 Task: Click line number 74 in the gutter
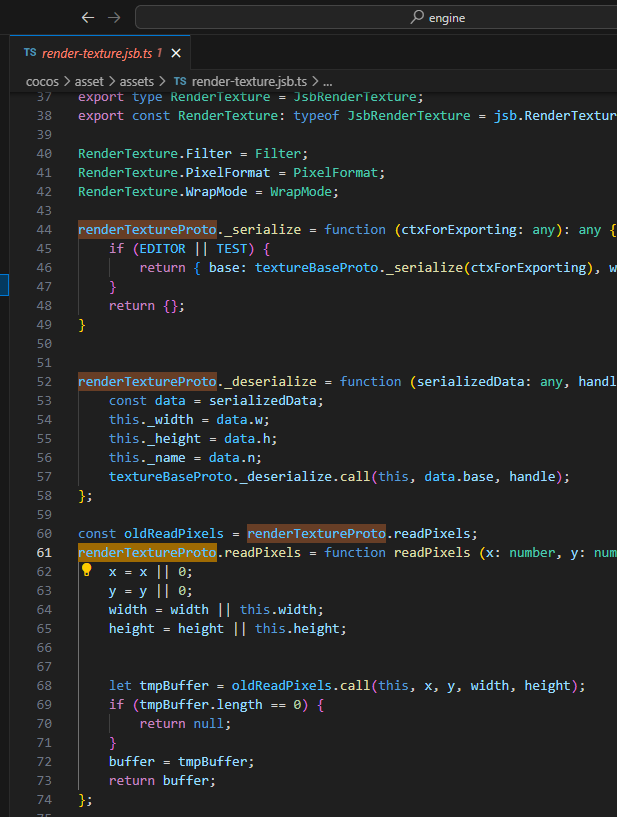click(44, 800)
